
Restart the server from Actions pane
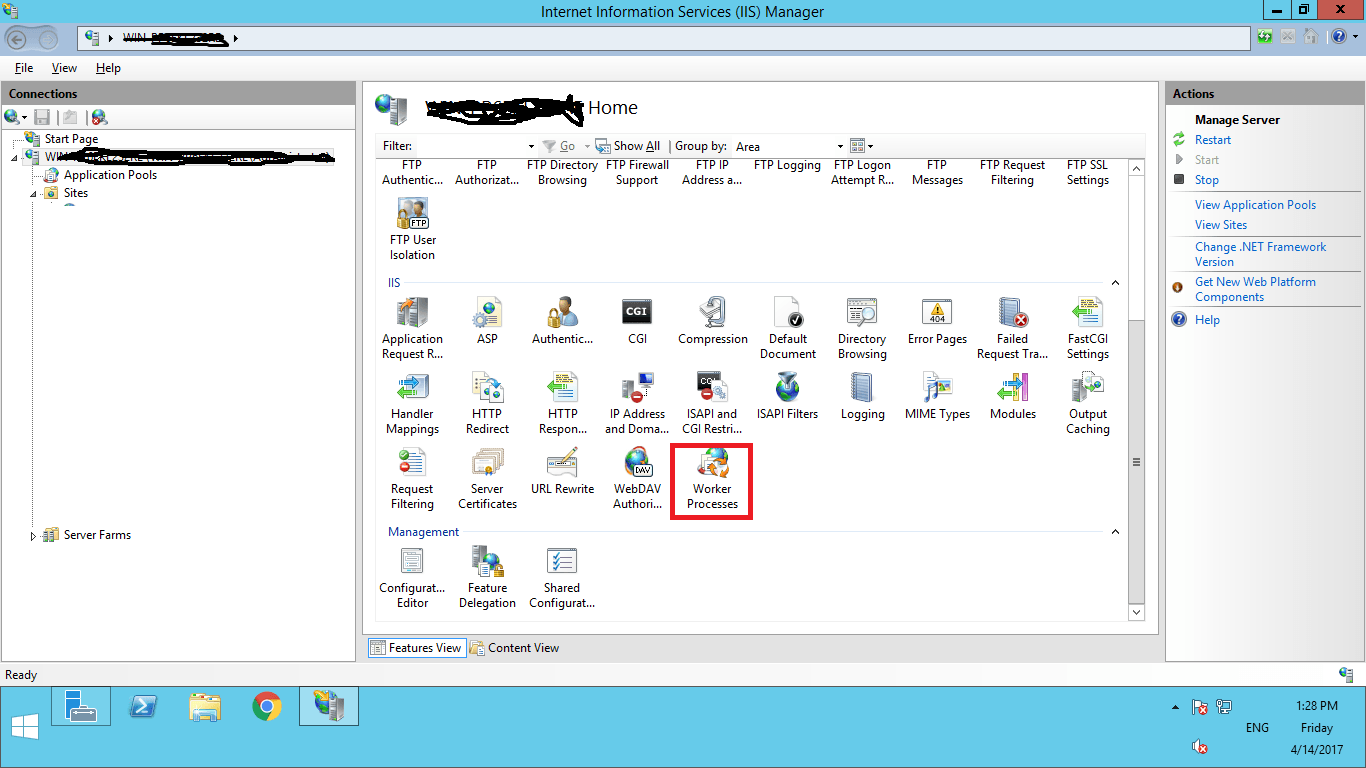tap(1213, 140)
